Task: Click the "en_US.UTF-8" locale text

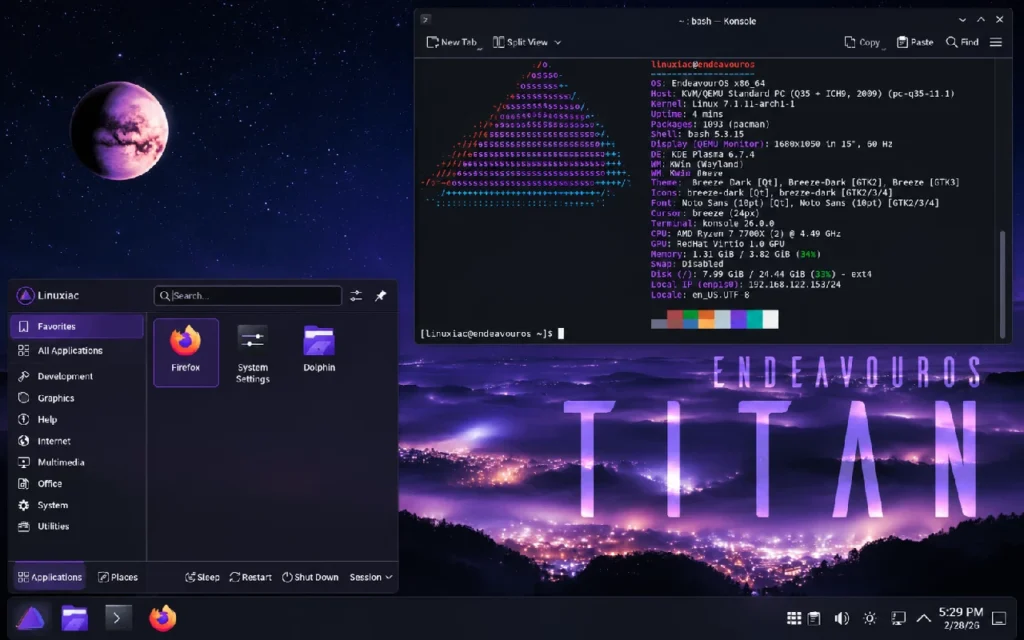Action: (721, 295)
